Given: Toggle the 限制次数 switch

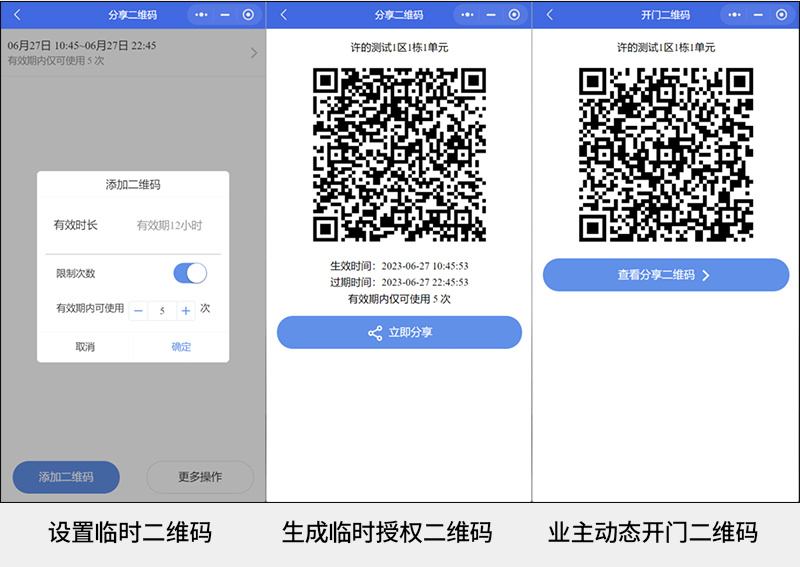Looking at the screenshot, I should [x=190, y=273].
